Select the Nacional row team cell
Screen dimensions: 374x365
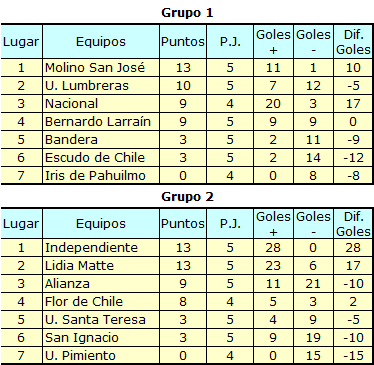tap(101, 104)
